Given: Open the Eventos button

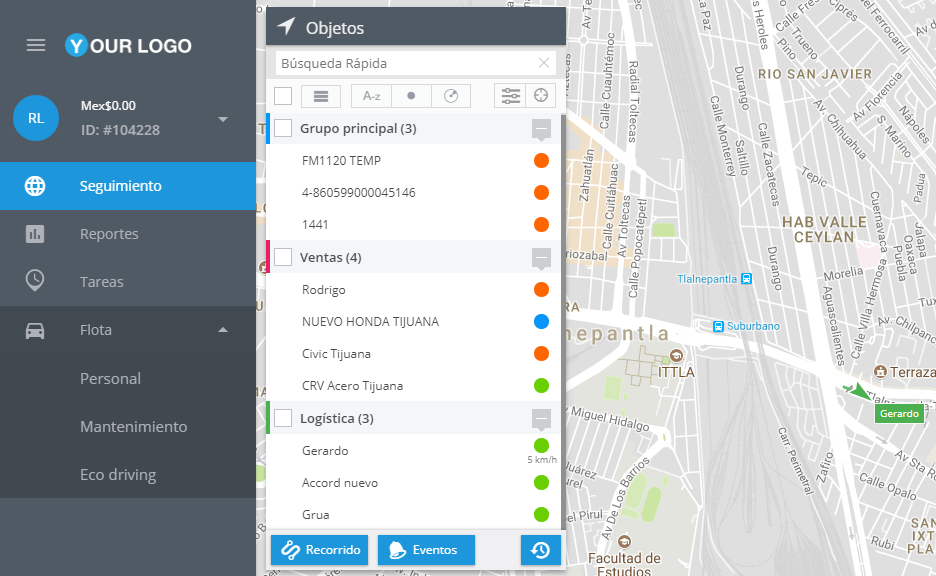Looking at the screenshot, I should [x=426, y=550].
